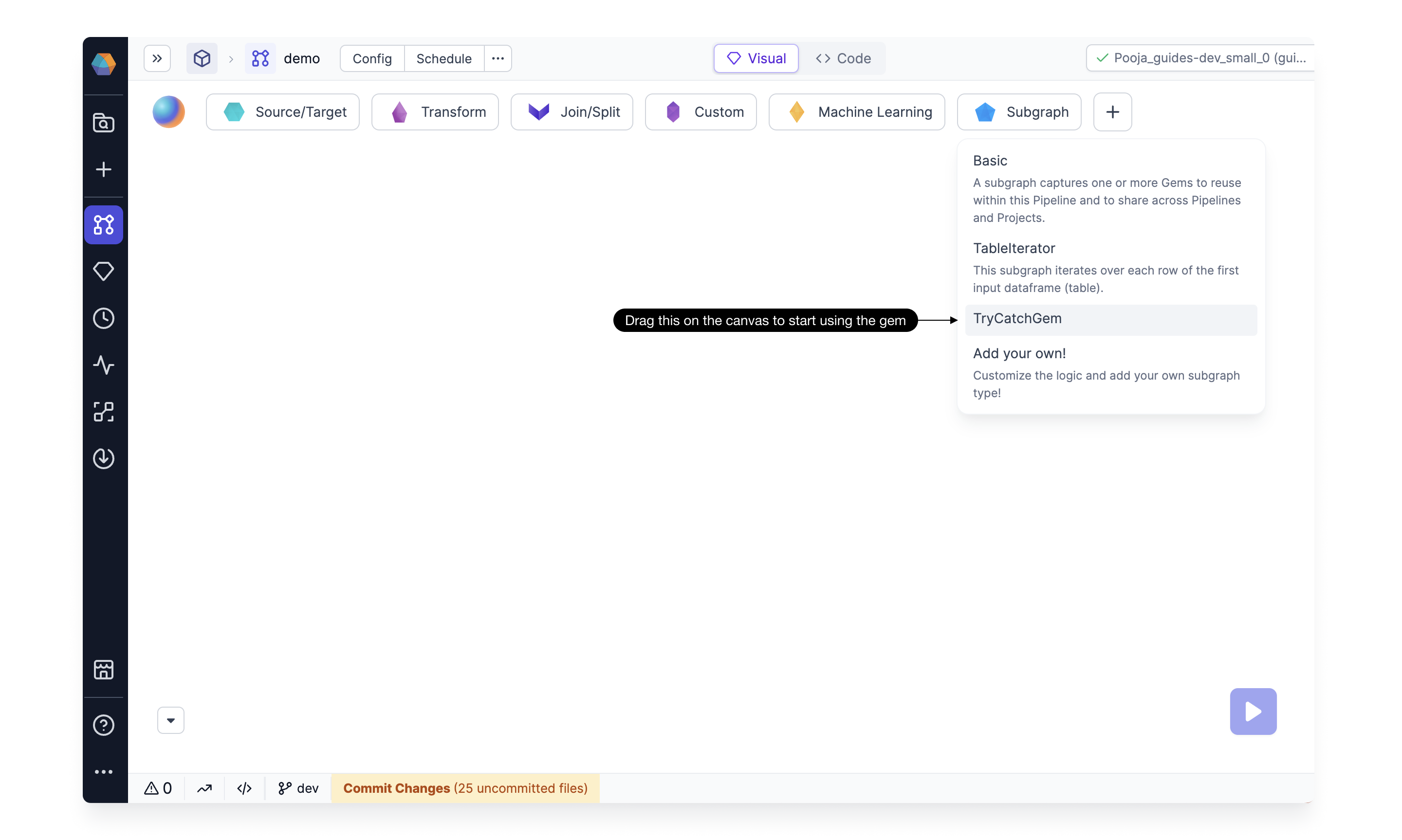Open the Subgraph gem dropdown
The width and height of the screenshot is (1402, 840).
coord(1019,112)
